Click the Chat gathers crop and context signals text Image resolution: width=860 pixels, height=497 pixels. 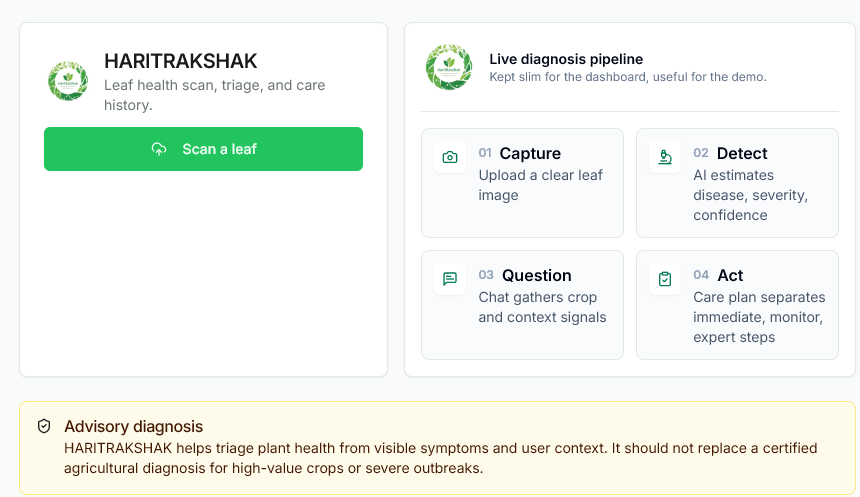point(542,307)
